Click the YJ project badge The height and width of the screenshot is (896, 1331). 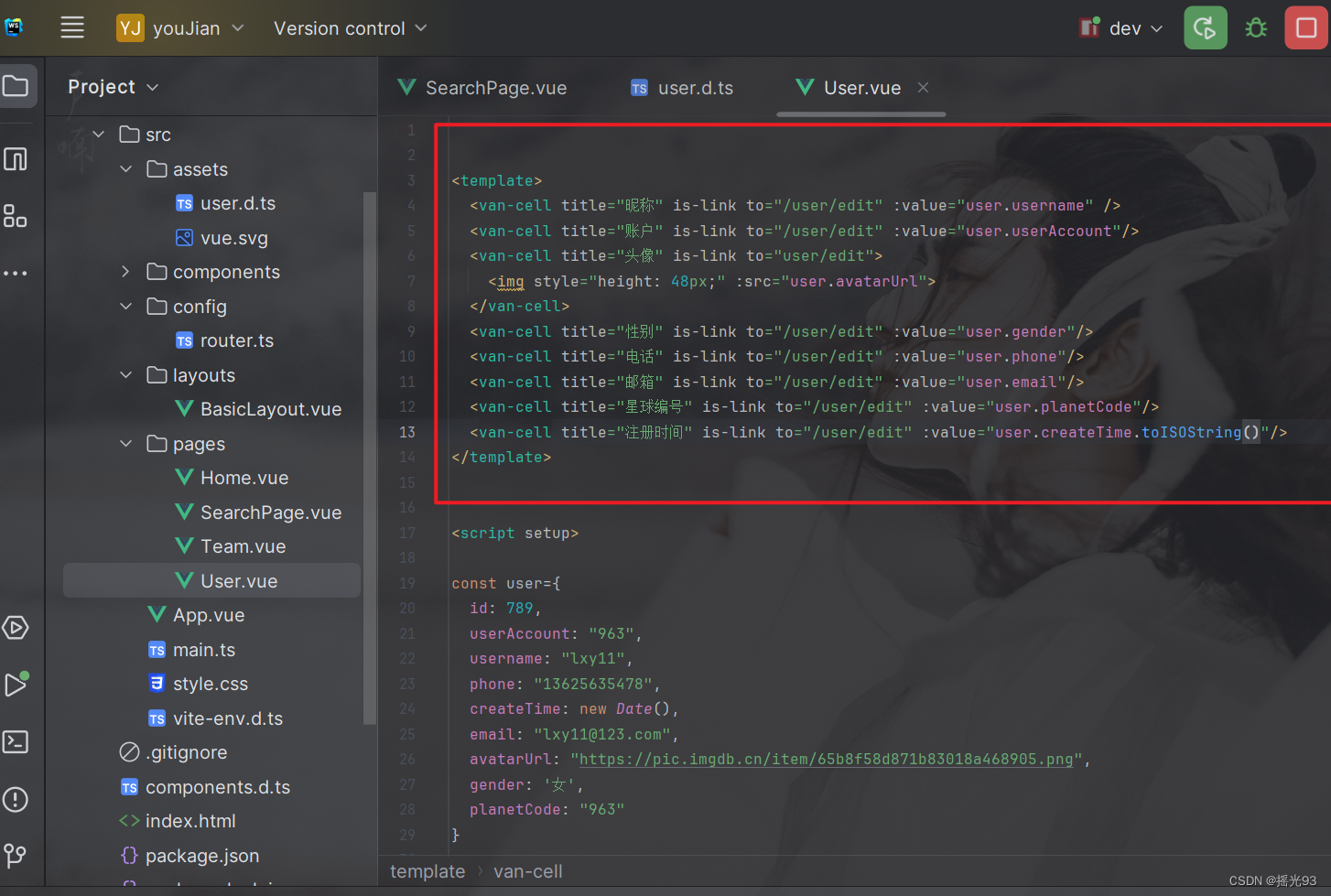pyautogui.click(x=130, y=28)
